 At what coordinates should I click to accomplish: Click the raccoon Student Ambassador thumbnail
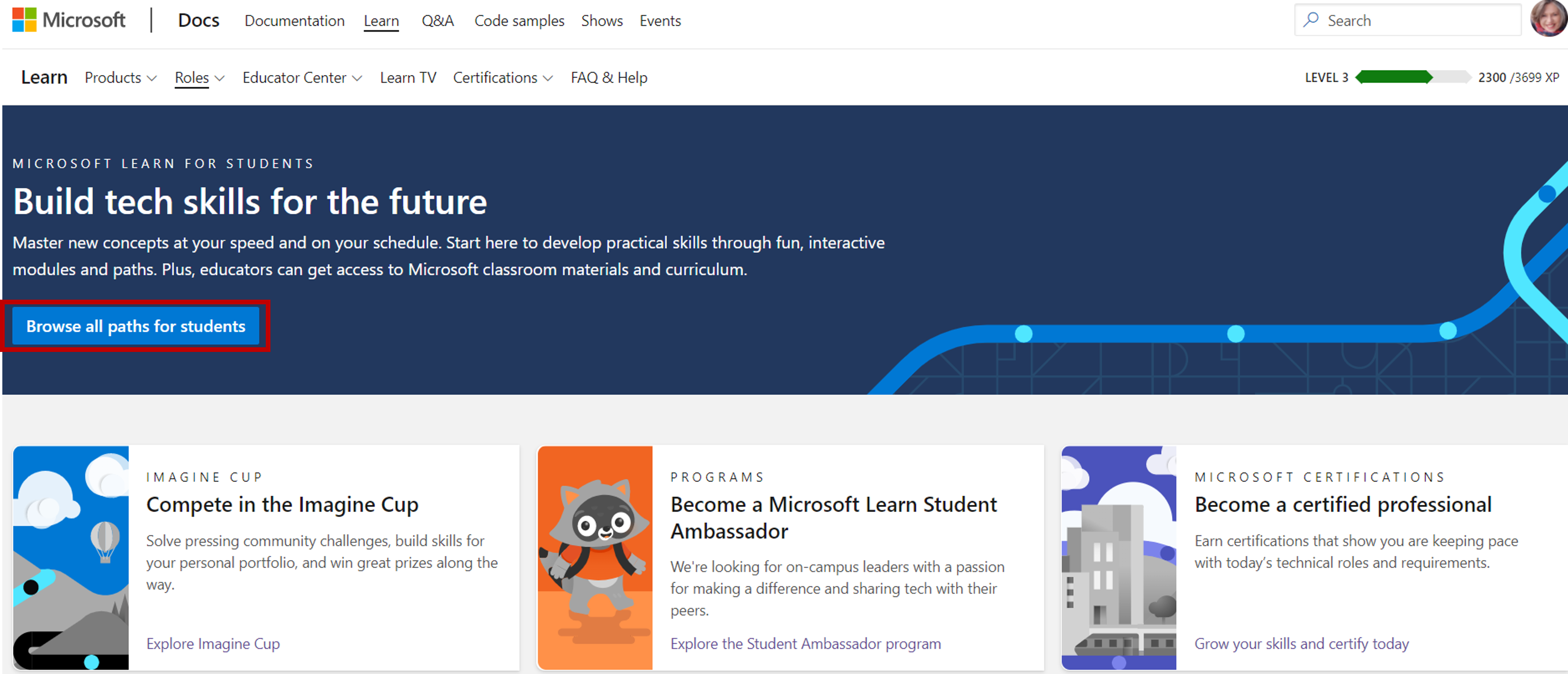click(595, 557)
